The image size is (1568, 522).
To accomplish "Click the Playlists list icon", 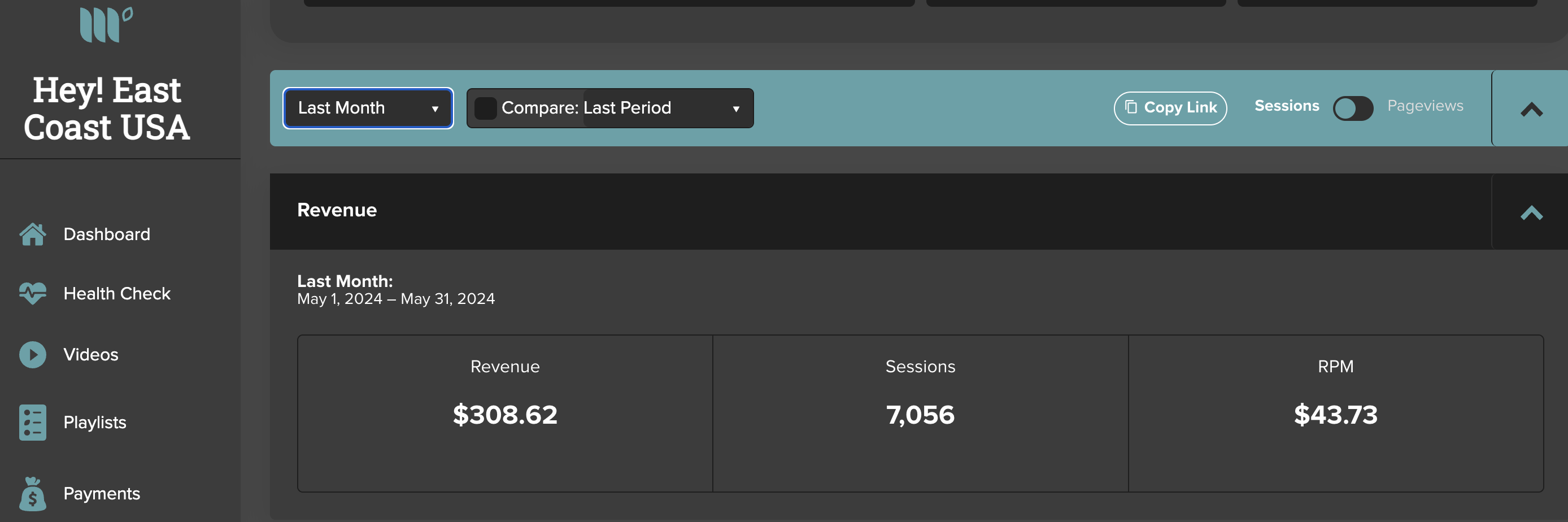I will click(x=33, y=422).
